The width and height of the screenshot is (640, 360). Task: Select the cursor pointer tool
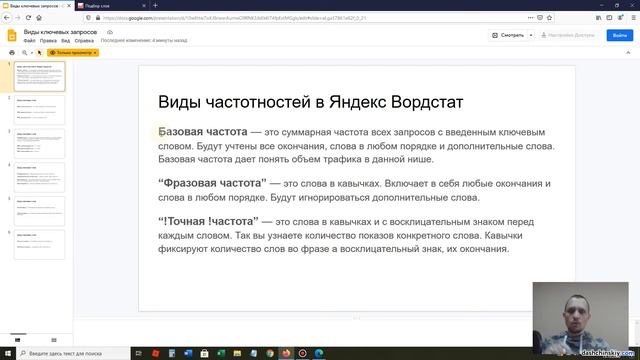tap(40, 53)
